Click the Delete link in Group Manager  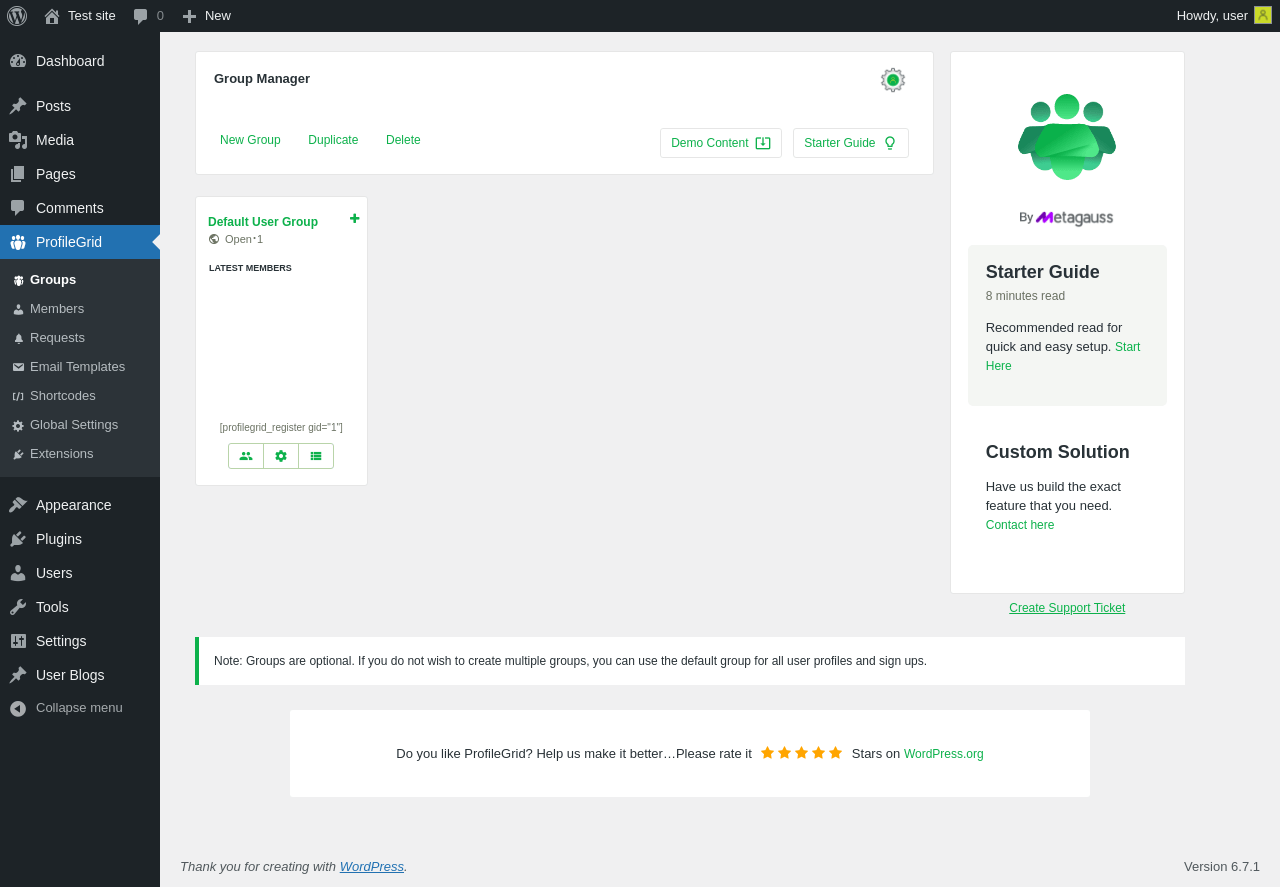(403, 140)
